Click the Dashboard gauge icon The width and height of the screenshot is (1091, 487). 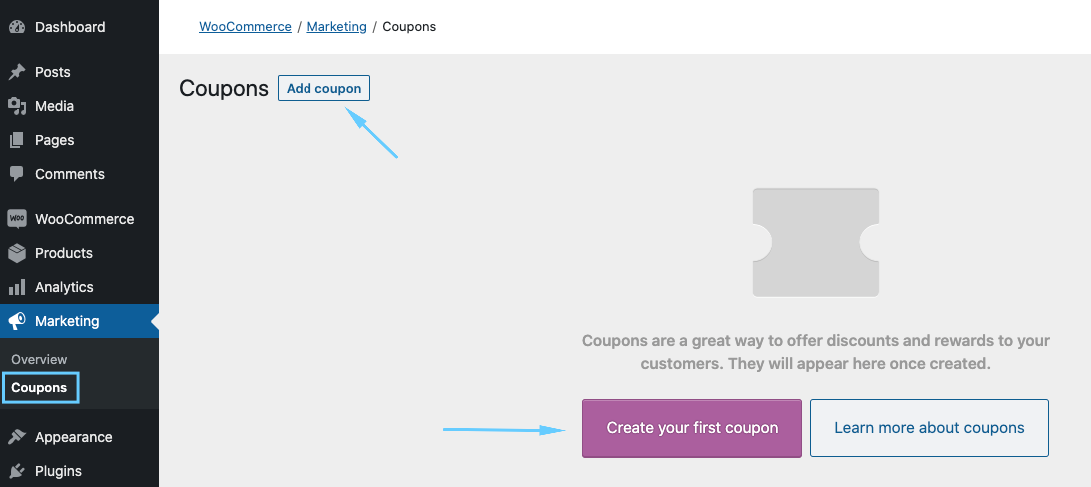pyautogui.click(x=17, y=27)
